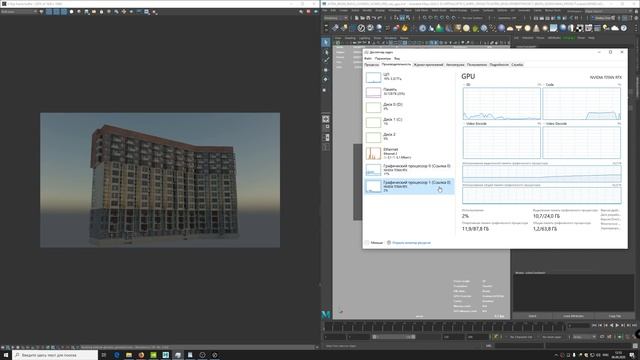Click Select button in Maya Attribute Editor
This screenshot has height=360, width=640.
point(532,316)
